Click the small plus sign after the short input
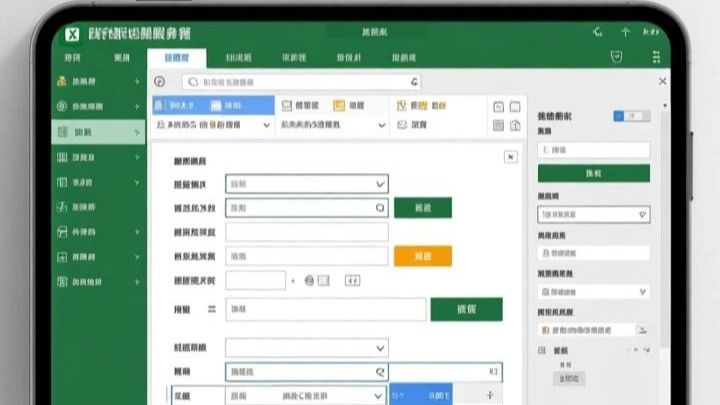 pyautogui.click(x=292, y=281)
